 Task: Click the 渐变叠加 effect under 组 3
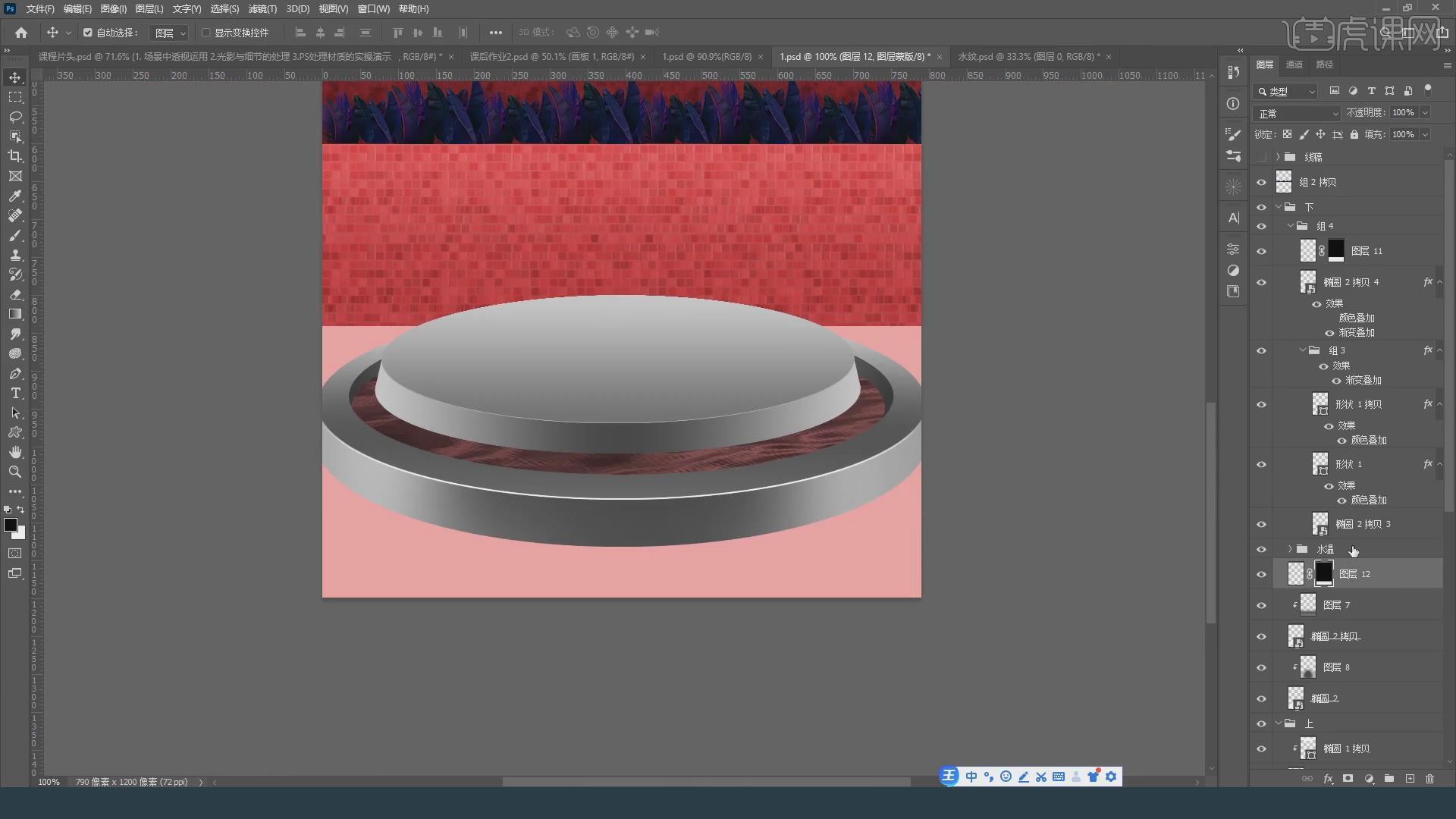point(1363,381)
